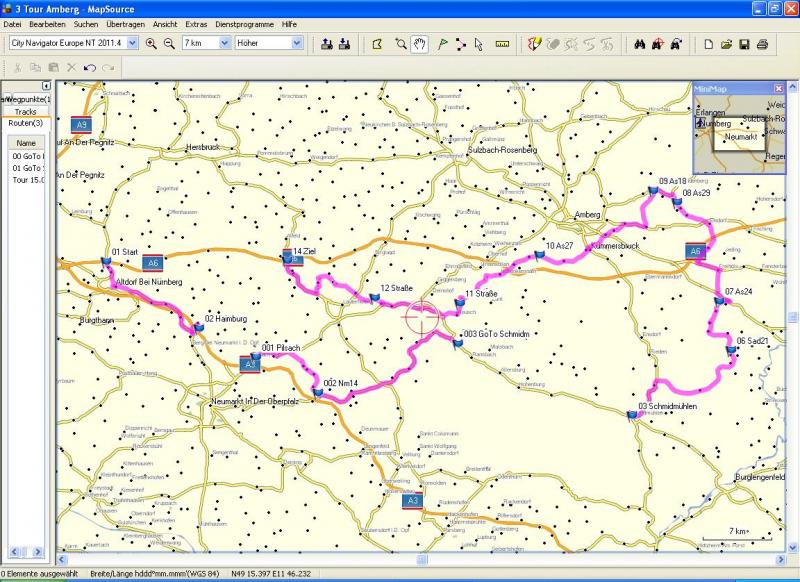The image size is (800, 582).
Task: Select the map tool icon
Action: tap(378, 44)
